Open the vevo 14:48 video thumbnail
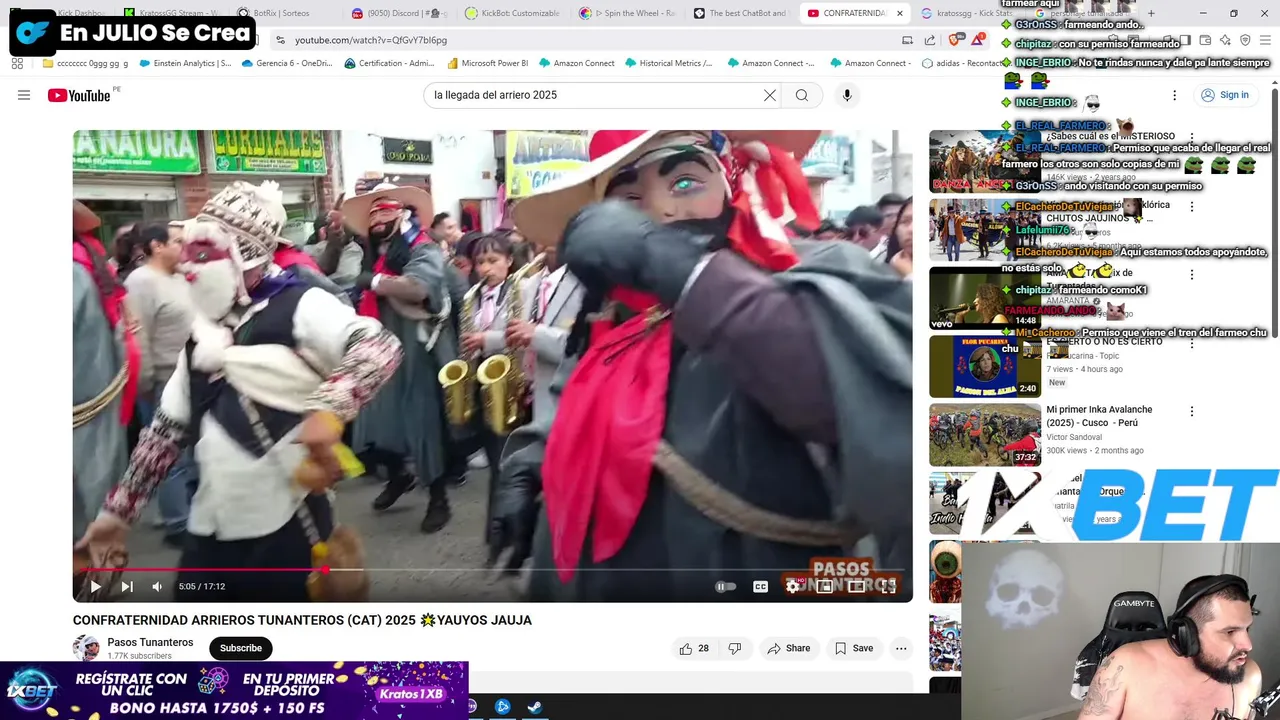The image size is (1280, 720). tap(984, 298)
